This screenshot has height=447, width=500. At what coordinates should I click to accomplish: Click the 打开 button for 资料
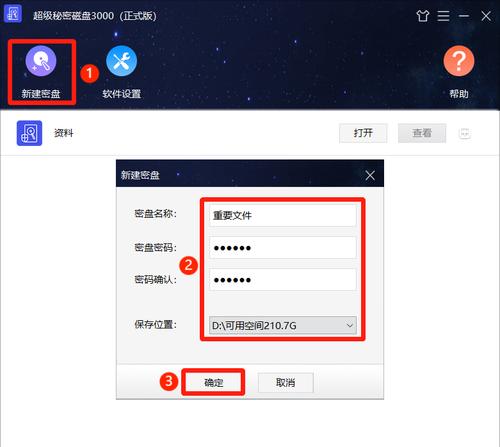(363, 133)
